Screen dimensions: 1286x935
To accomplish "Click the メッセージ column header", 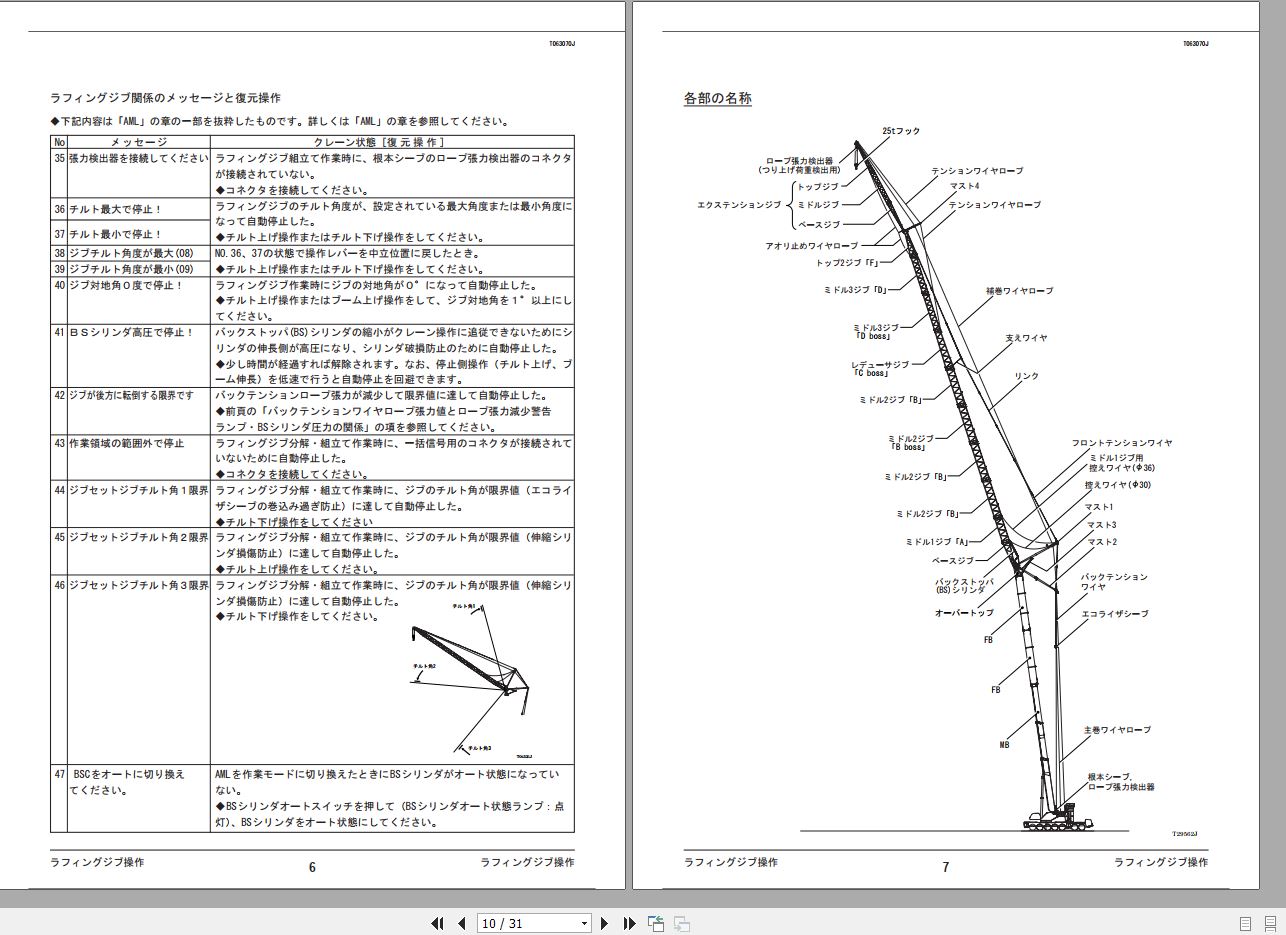I will coord(139,143).
